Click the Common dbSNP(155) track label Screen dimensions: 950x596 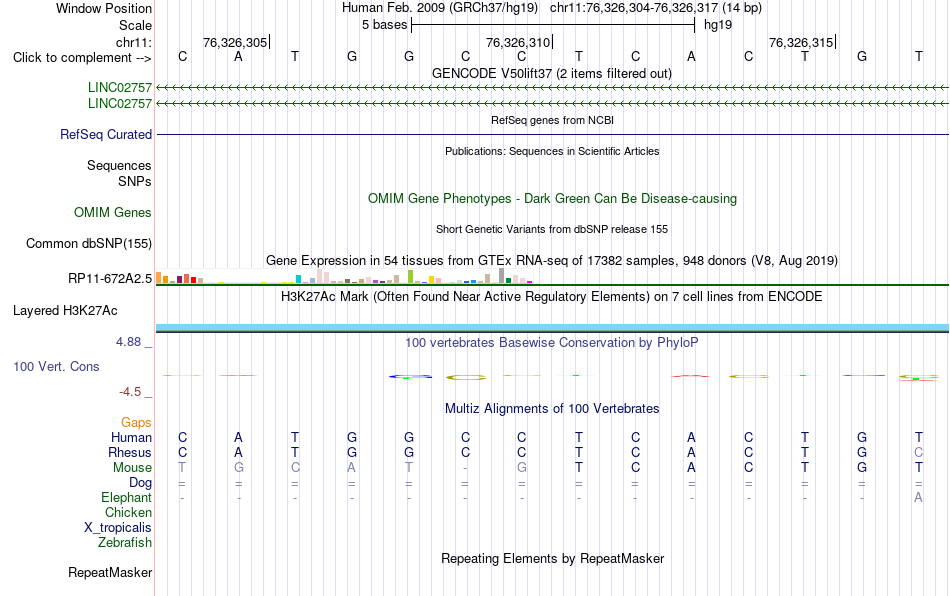[x=89, y=243]
